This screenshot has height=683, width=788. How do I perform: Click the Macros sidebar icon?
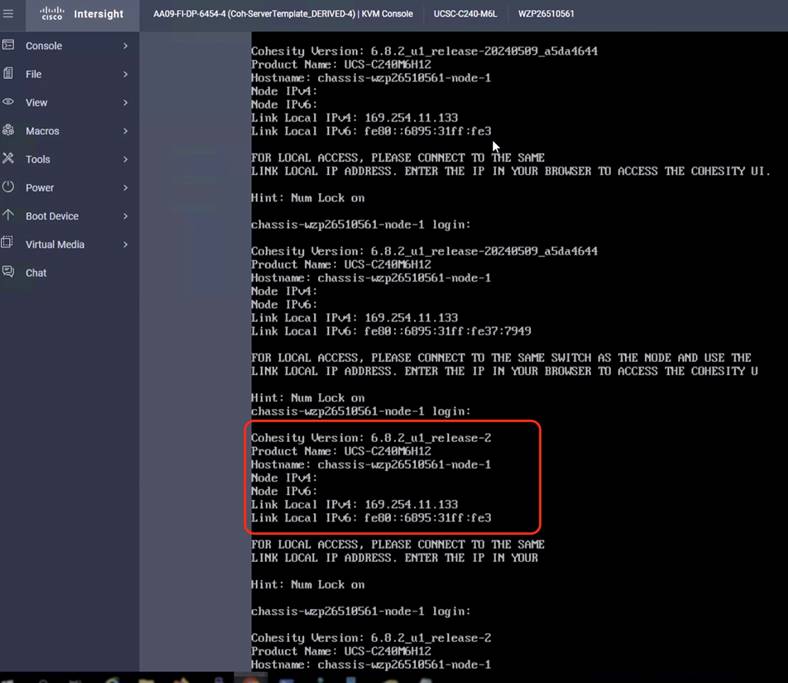pos(8,130)
